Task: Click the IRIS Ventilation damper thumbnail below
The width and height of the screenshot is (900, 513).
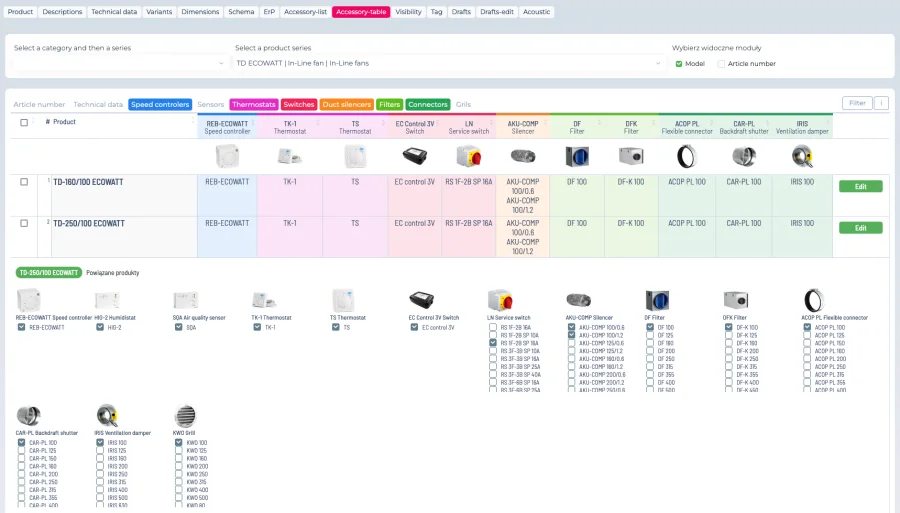Action: 107,415
